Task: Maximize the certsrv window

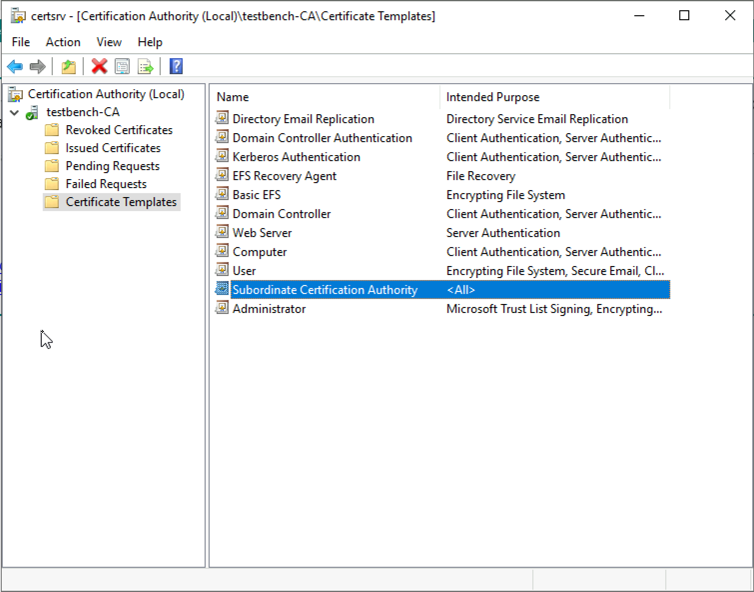Action: [684, 15]
